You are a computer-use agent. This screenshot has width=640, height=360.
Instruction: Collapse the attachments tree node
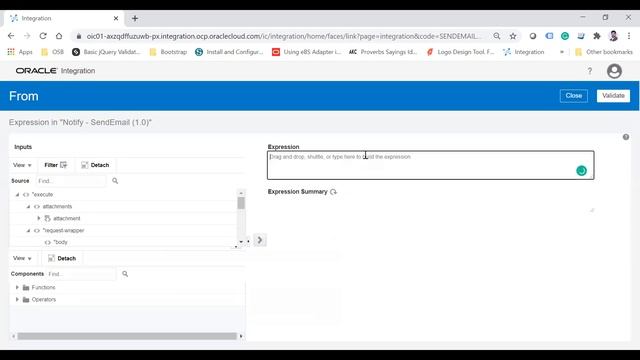click(28, 207)
